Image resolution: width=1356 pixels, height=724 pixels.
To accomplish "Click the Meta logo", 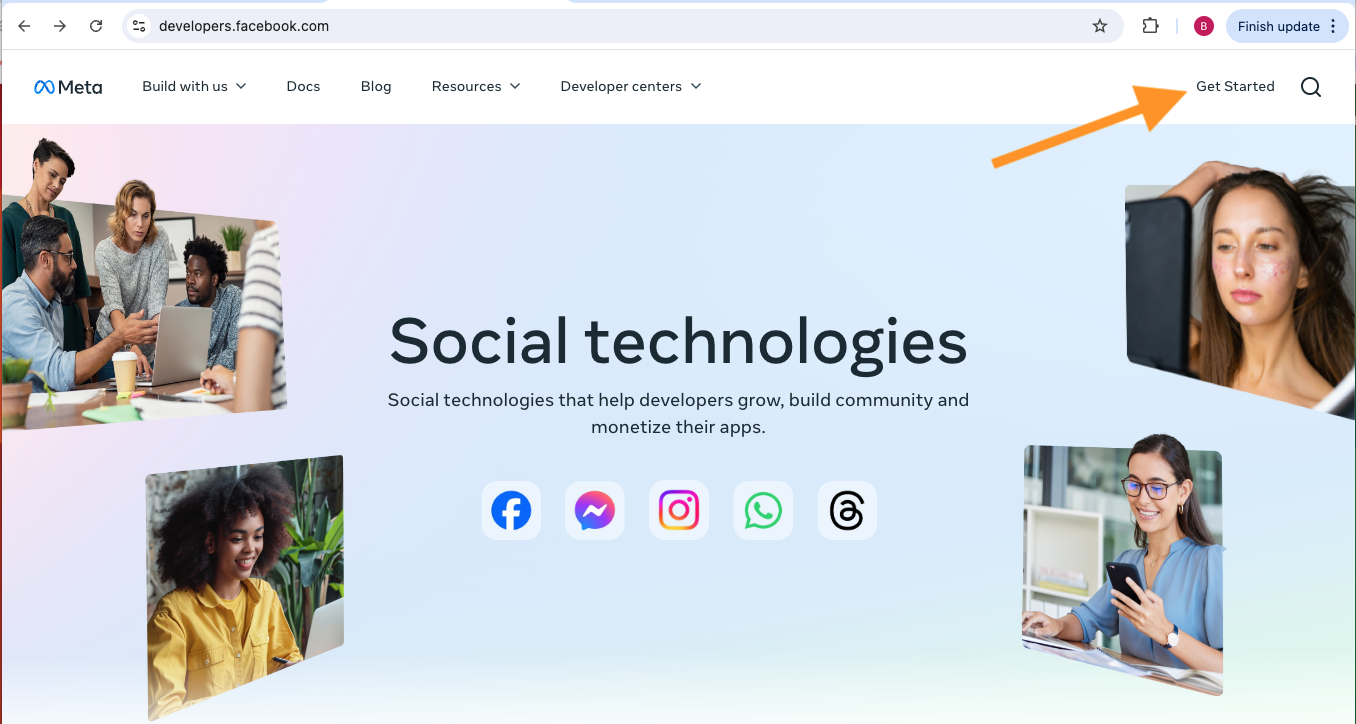I will [x=68, y=87].
